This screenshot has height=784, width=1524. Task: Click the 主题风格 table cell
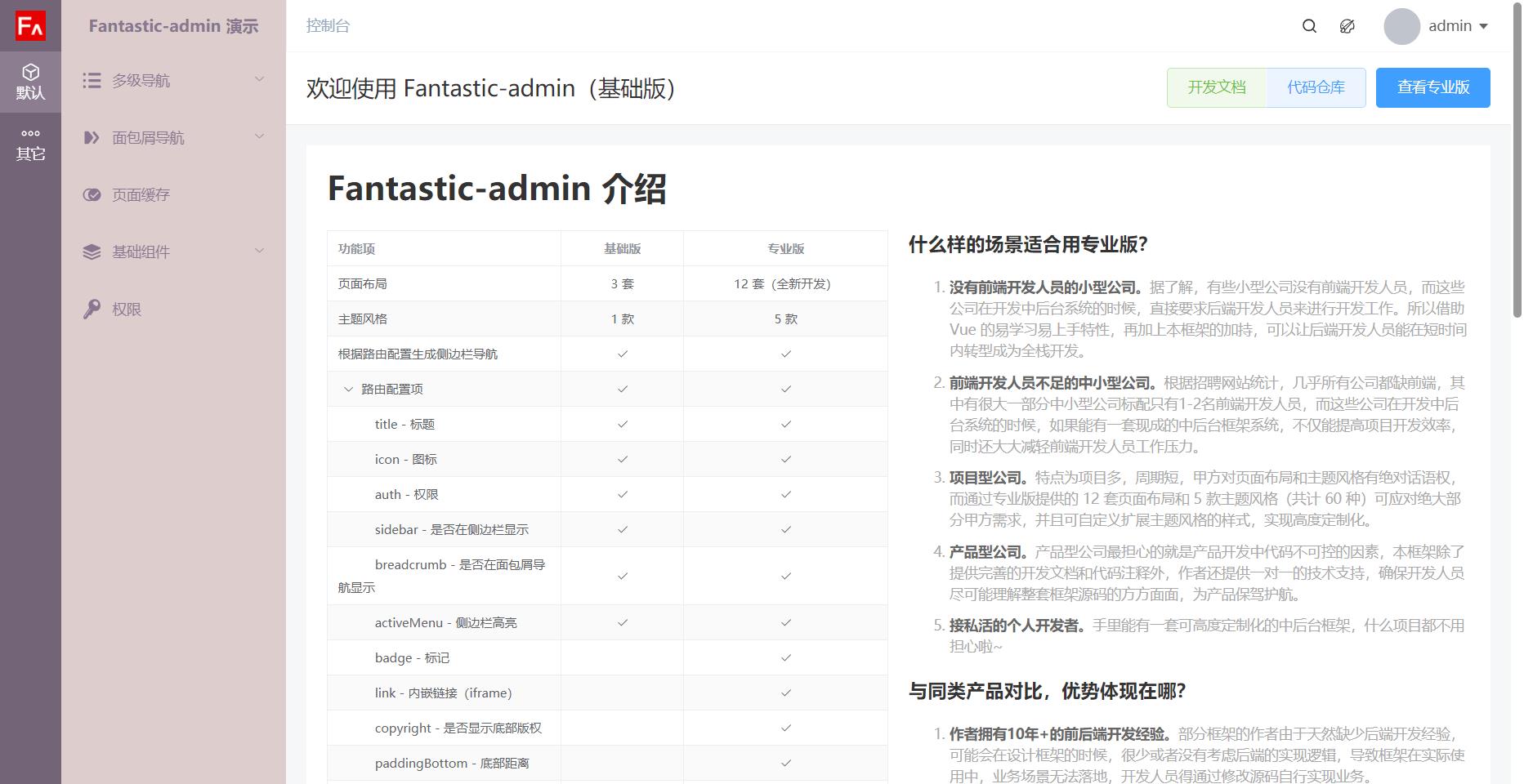pos(444,318)
